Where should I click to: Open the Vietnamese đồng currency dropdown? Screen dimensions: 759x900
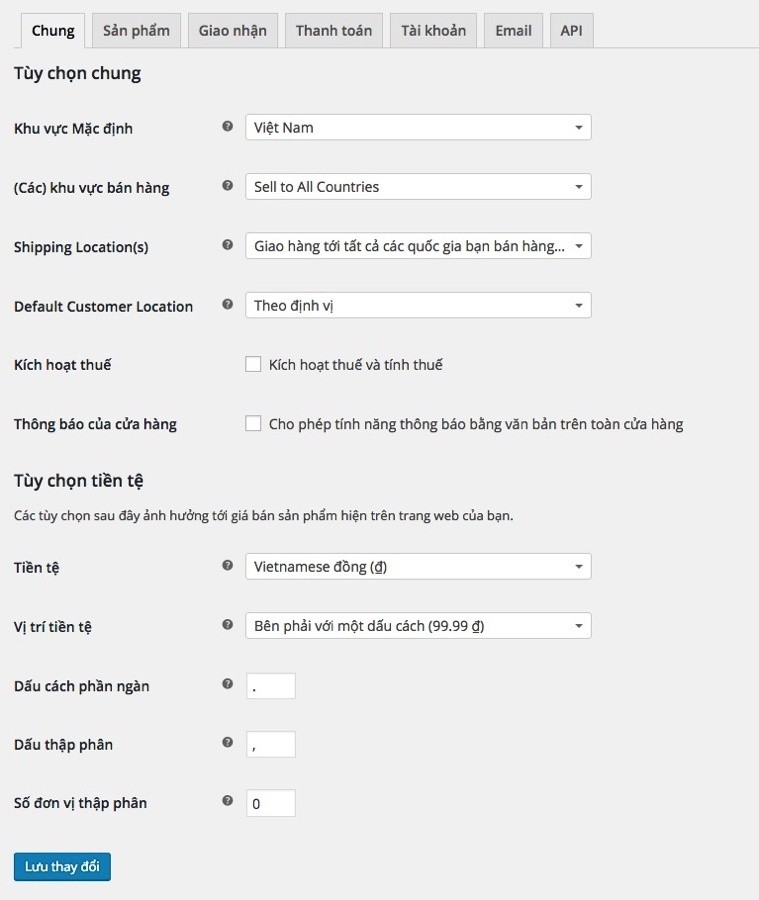[x=418, y=567]
